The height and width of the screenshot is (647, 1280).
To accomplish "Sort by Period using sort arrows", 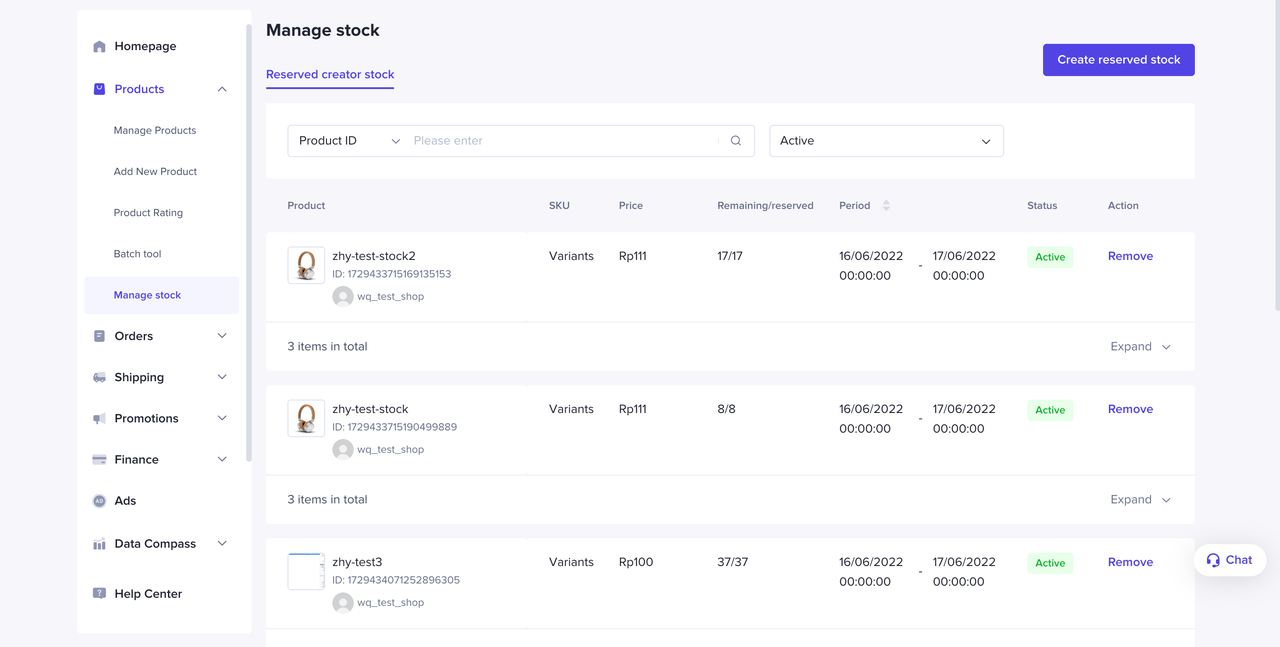I will (886, 206).
